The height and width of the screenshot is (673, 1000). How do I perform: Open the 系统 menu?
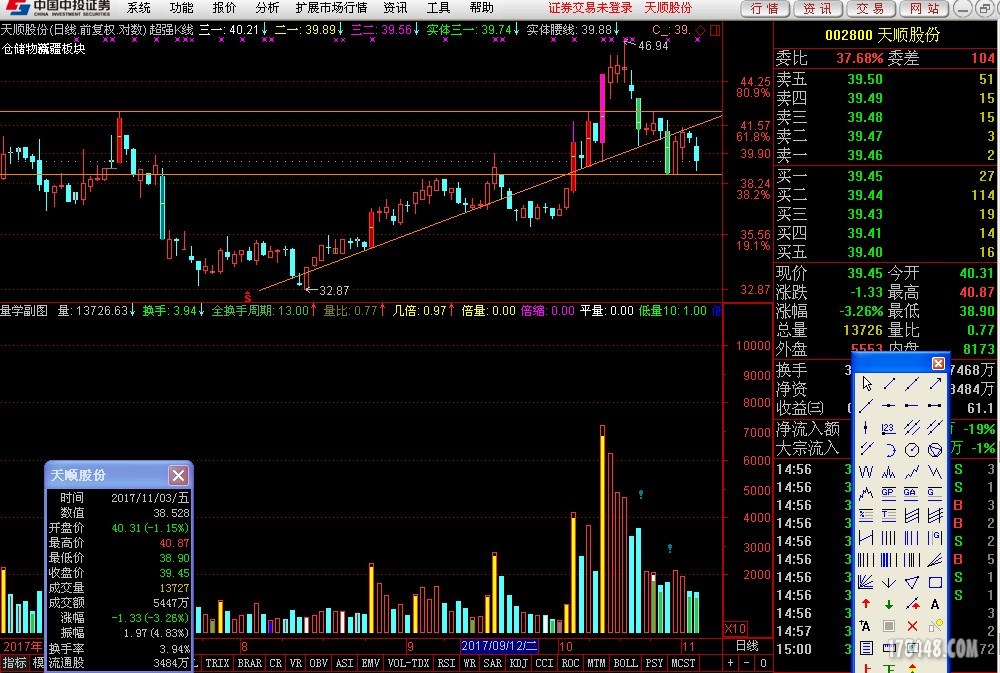coord(138,8)
